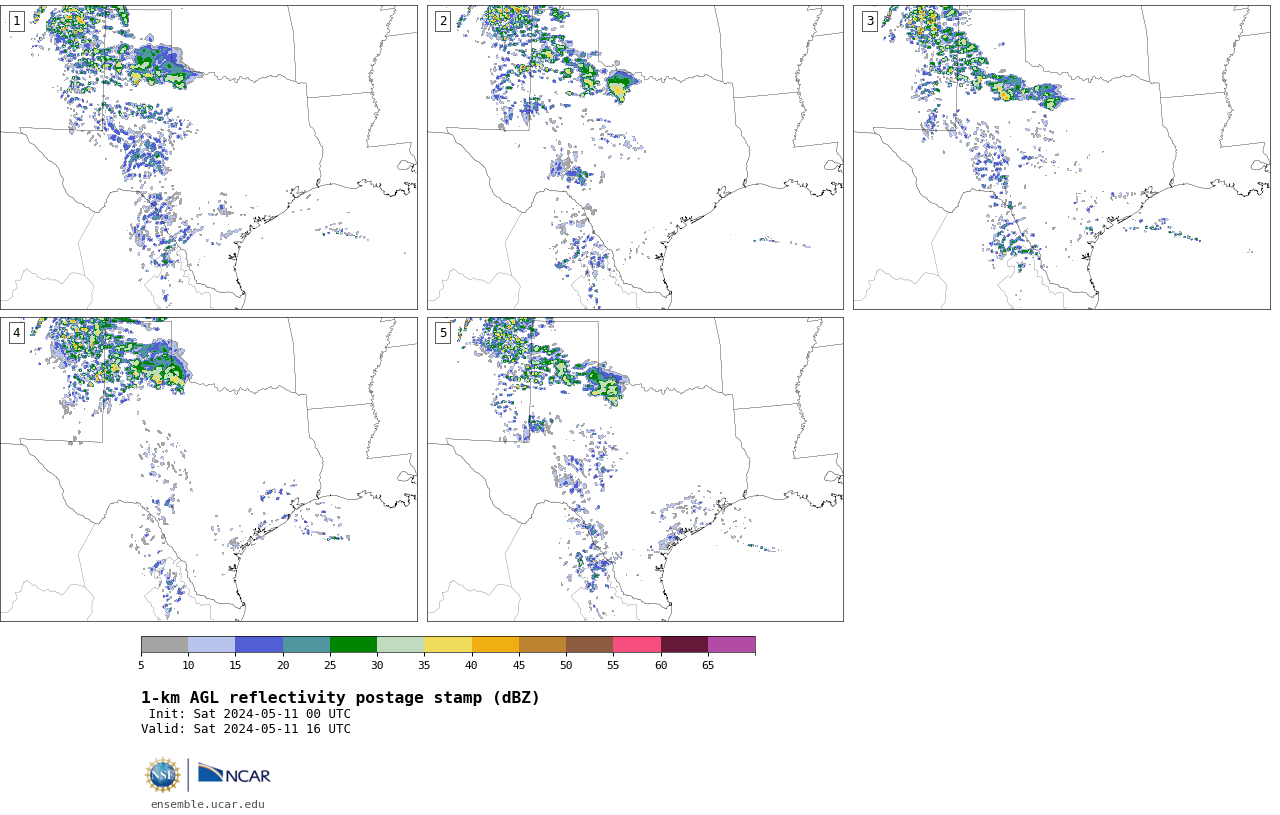Open ensemble member 4 reflectivity map

pyautogui.click(x=208, y=469)
